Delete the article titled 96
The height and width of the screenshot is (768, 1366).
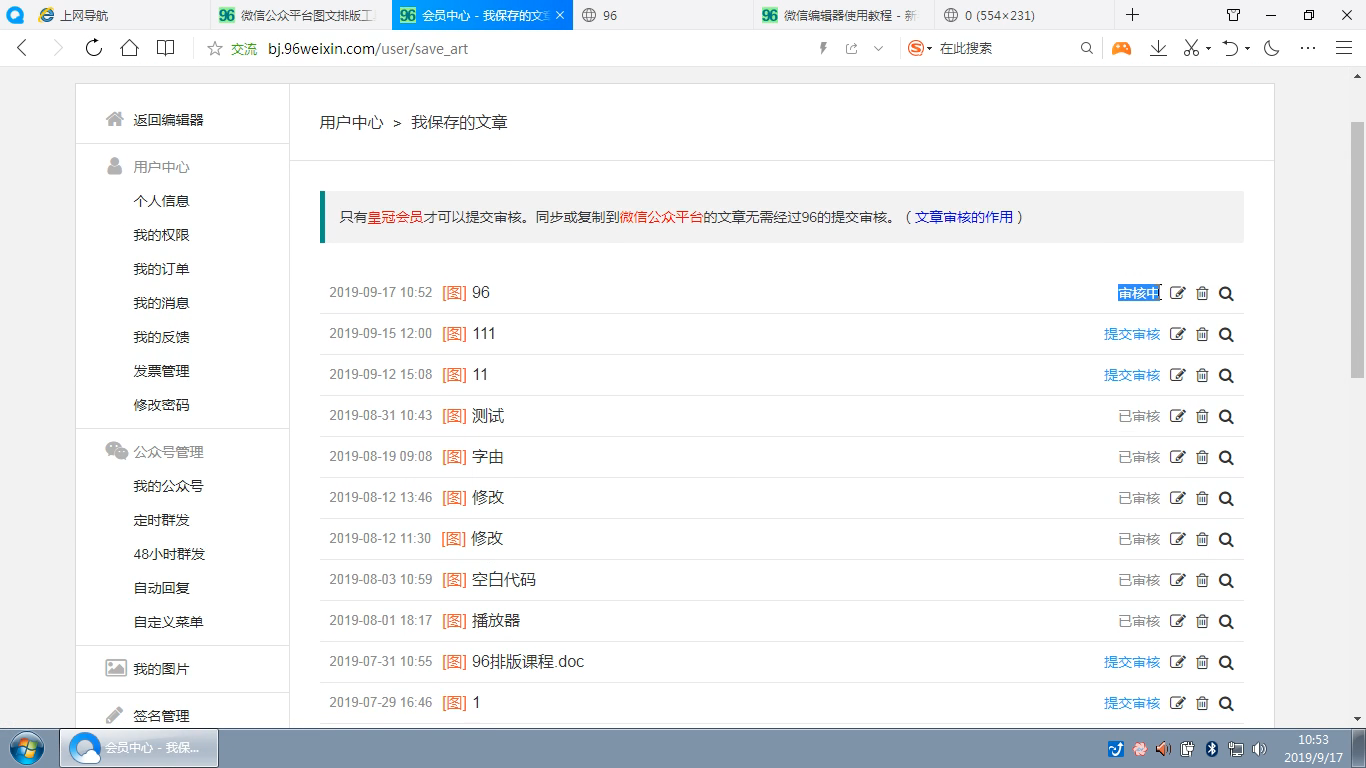tap(1202, 293)
